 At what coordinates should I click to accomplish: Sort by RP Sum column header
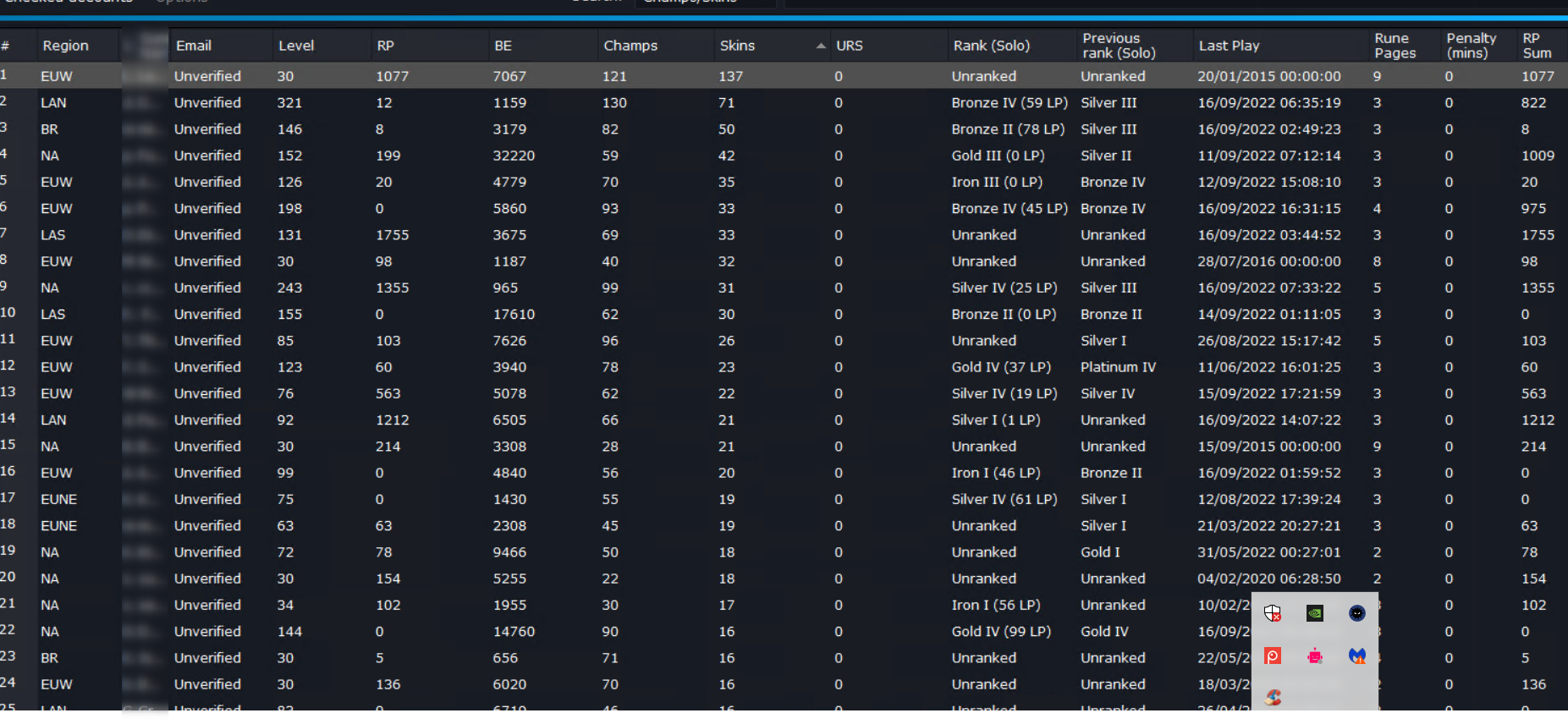click(1536, 46)
